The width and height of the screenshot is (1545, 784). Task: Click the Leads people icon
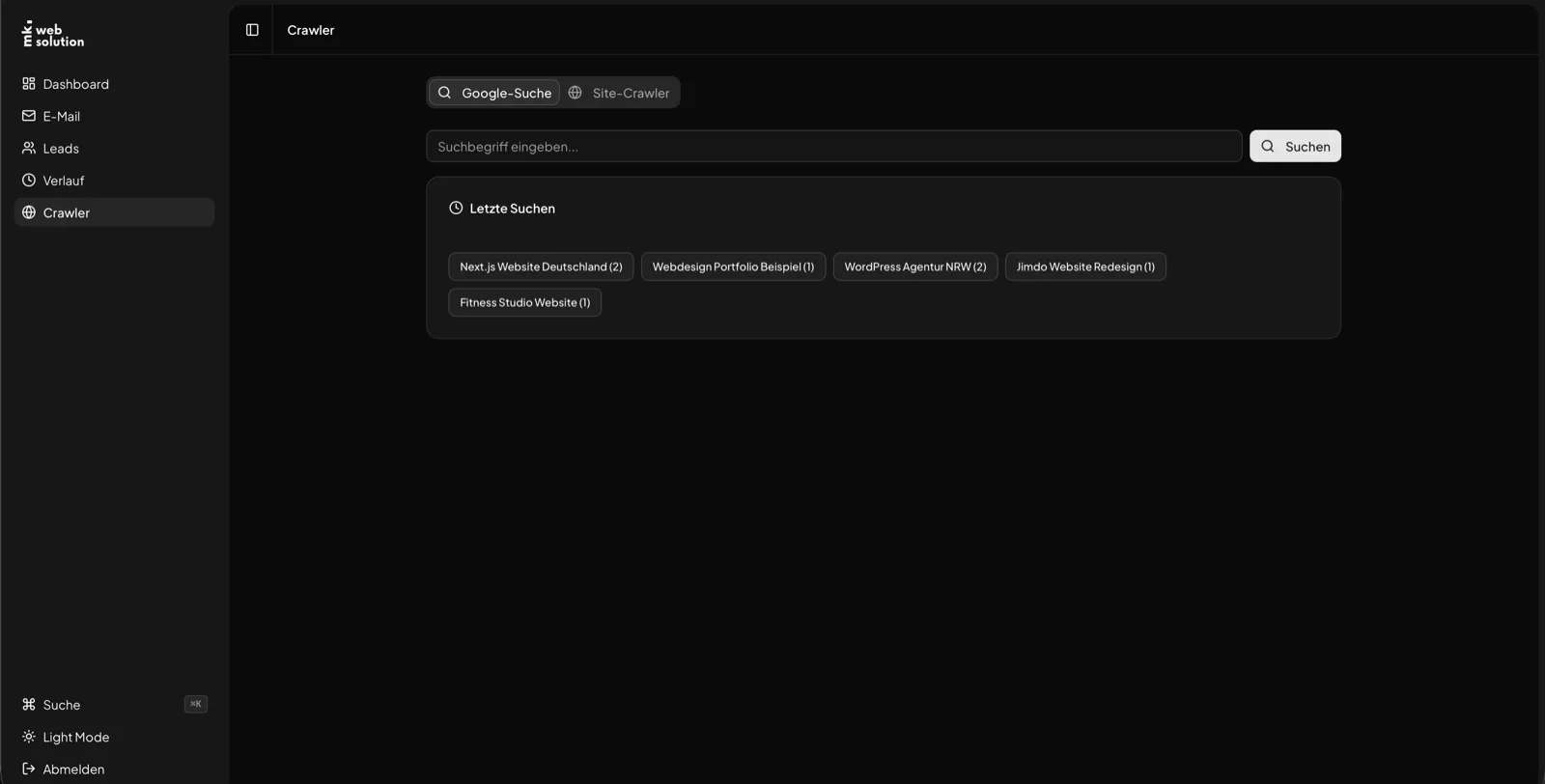(29, 149)
